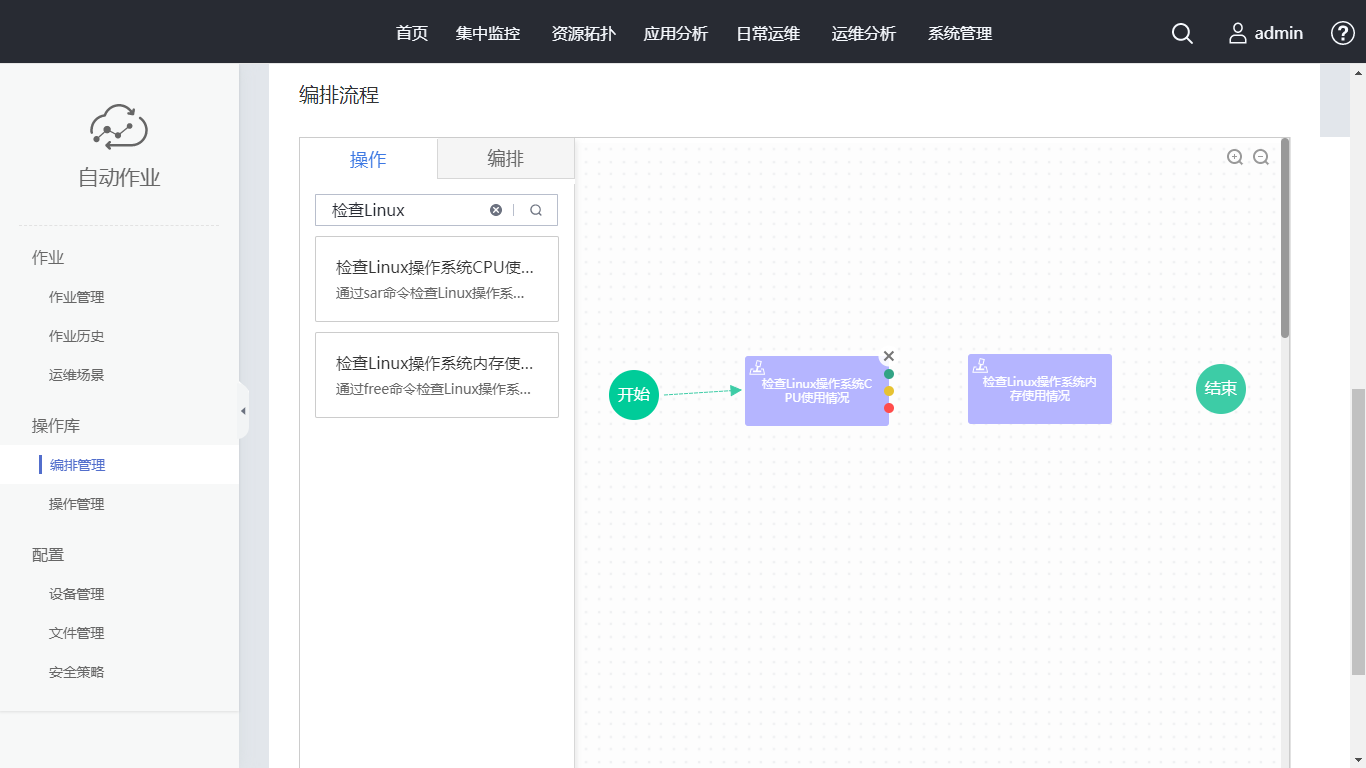Select the 操作 tab

coord(368,160)
